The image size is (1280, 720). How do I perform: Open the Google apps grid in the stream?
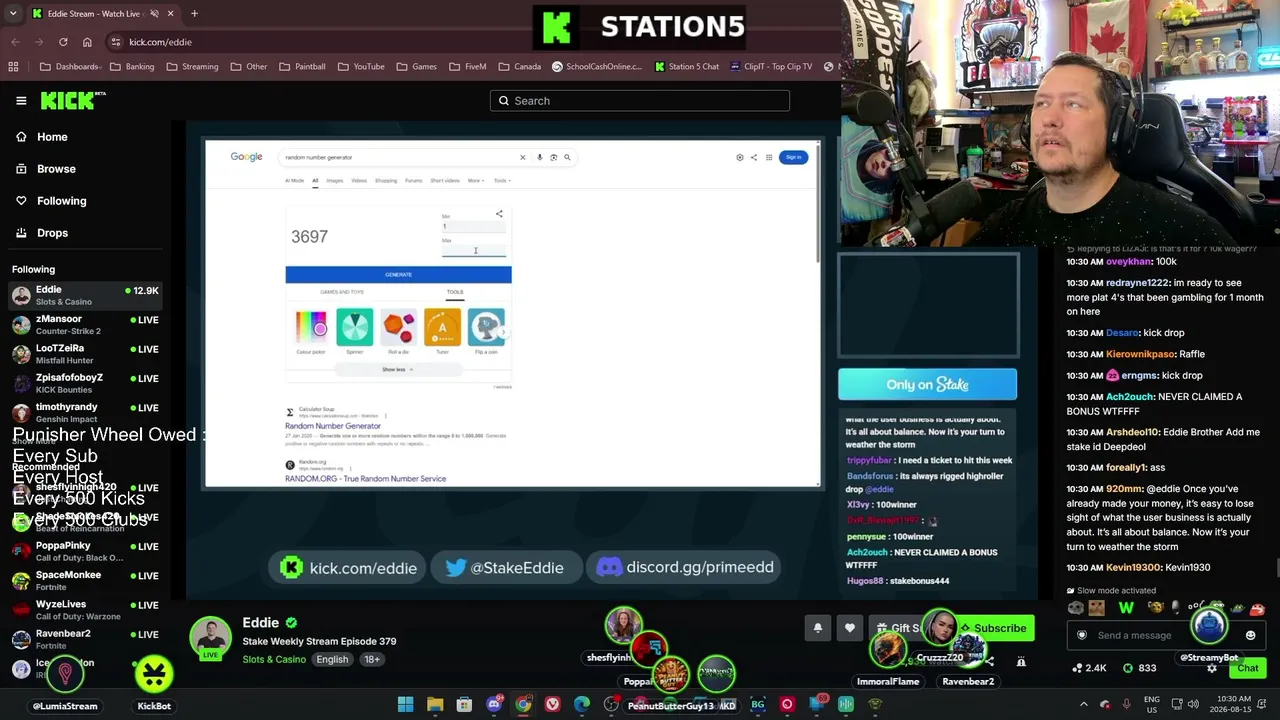coord(769,157)
